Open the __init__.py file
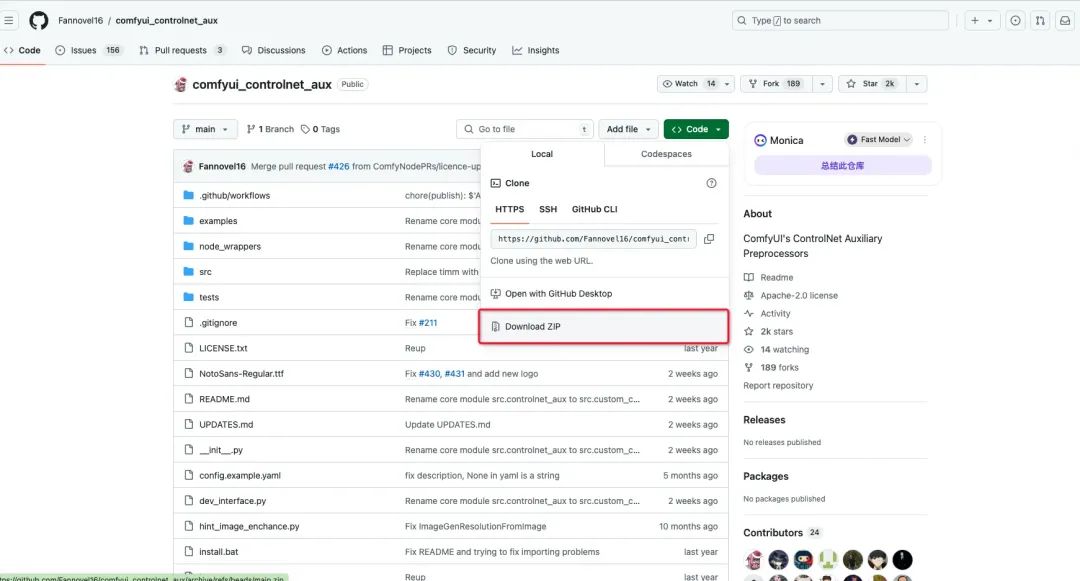Image resolution: width=1080 pixels, height=581 pixels. (x=220, y=450)
